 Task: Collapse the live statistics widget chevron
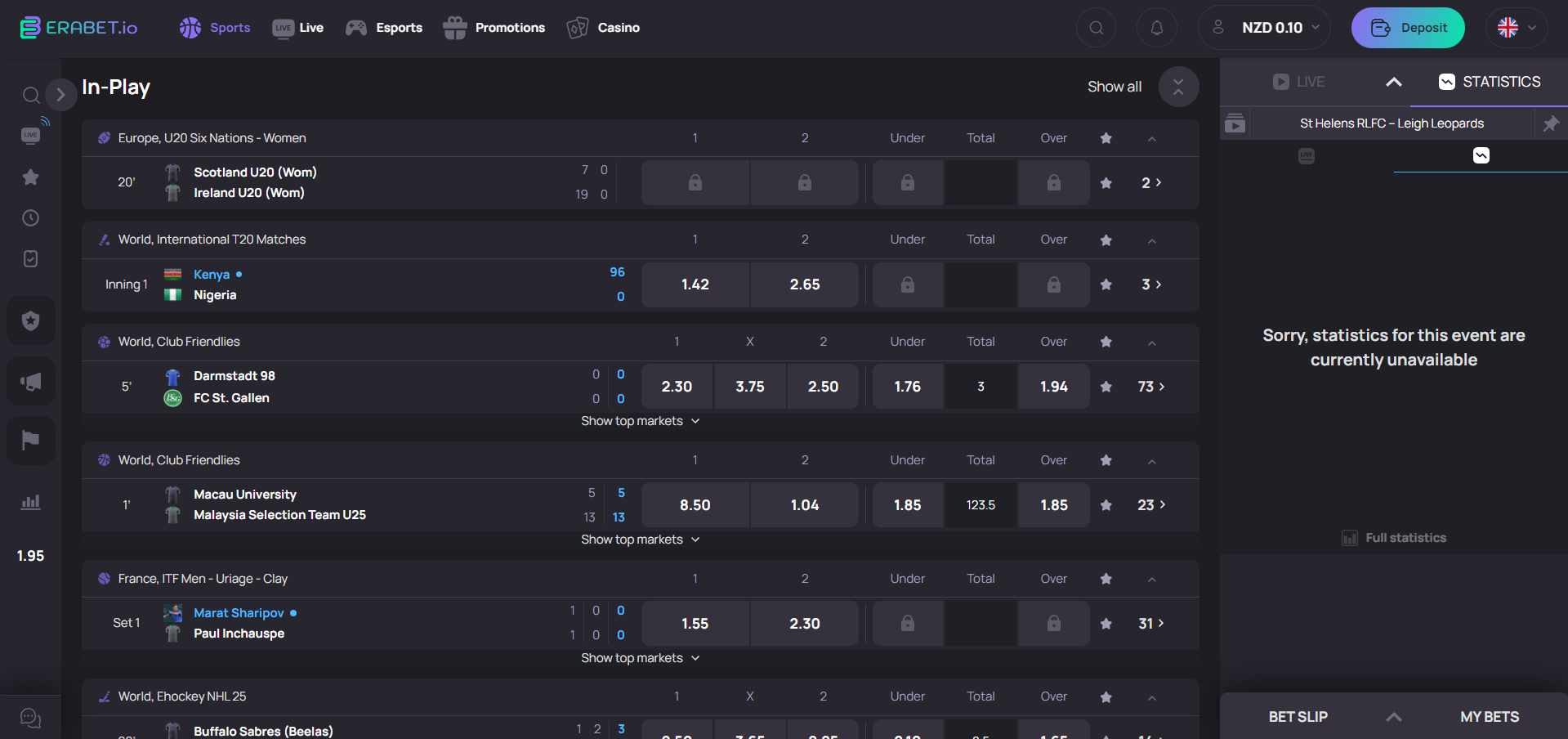pyautogui.click(x=1394, y=82)
